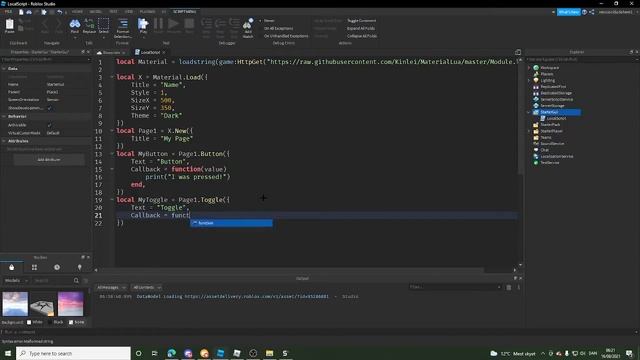
Task: Select Chat in the Explorer
Action: pyautogui.click(x=544, y=150)
